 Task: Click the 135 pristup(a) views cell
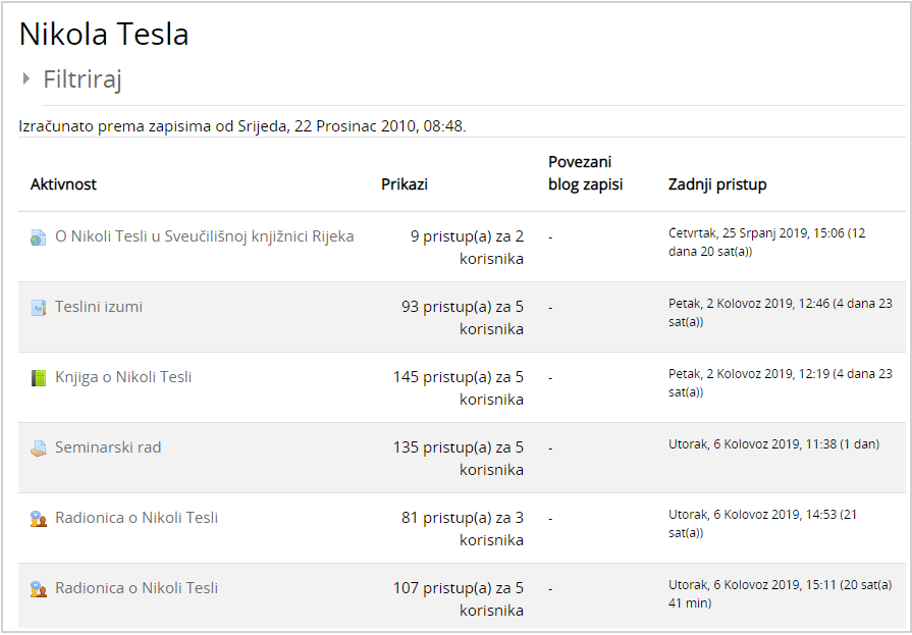coord(458,458)
